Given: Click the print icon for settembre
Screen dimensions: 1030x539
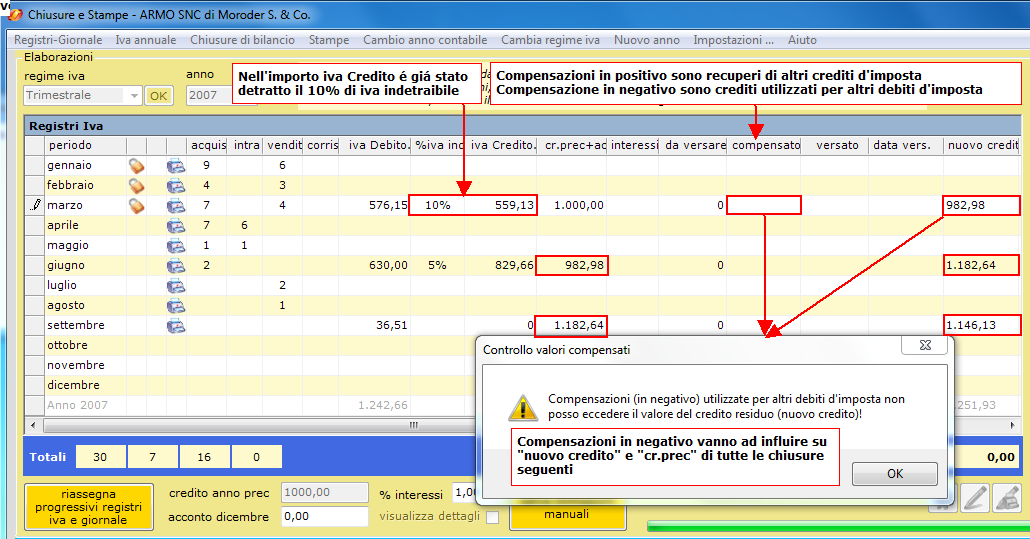Looking at the screenshot, I should (x=176, y=325).
